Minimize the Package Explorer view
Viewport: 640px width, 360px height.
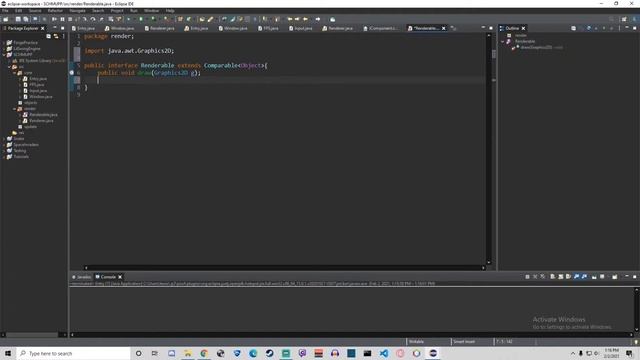[x=55, y=28]
